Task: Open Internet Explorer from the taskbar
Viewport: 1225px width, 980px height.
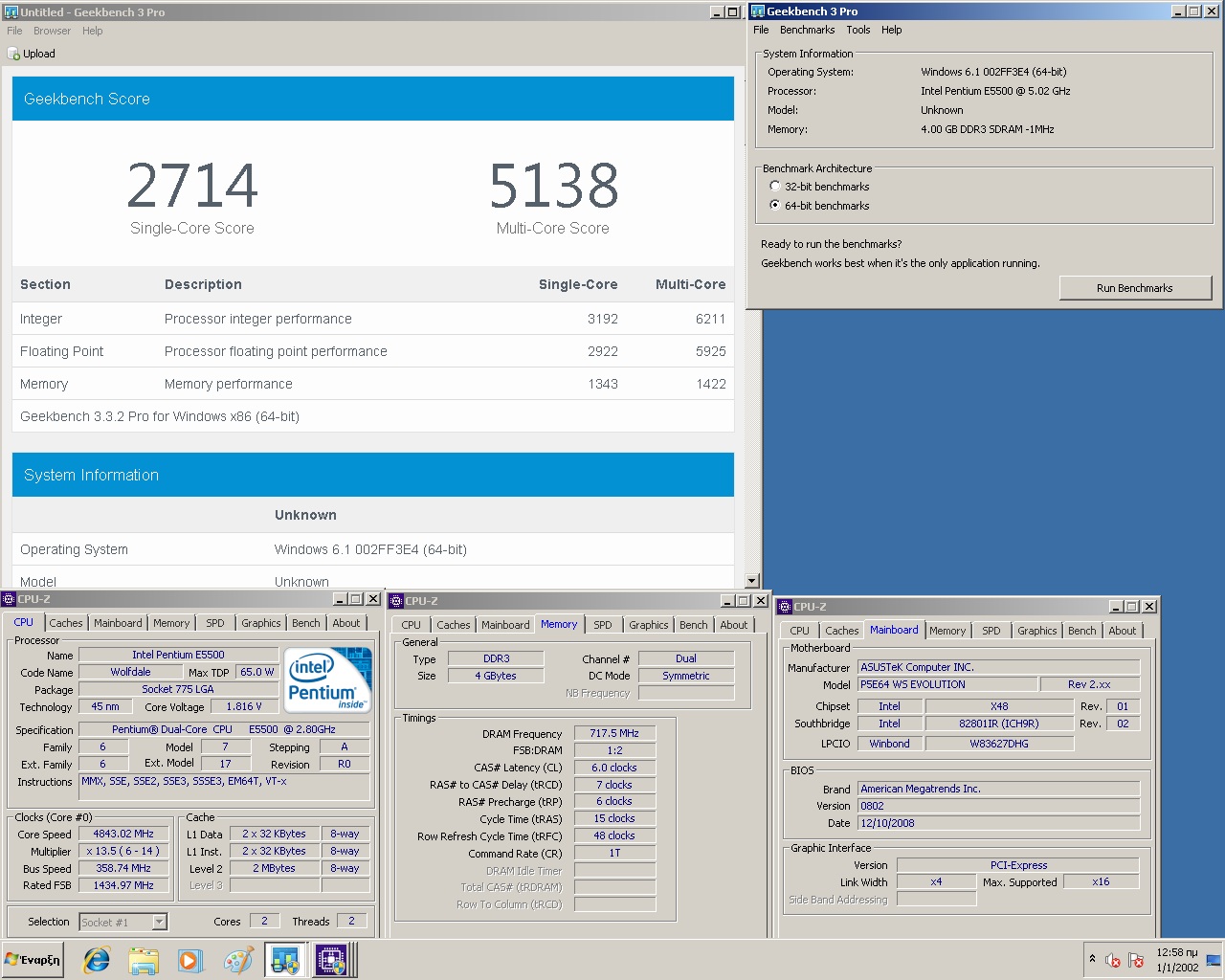Action: (x=97, y=960)
